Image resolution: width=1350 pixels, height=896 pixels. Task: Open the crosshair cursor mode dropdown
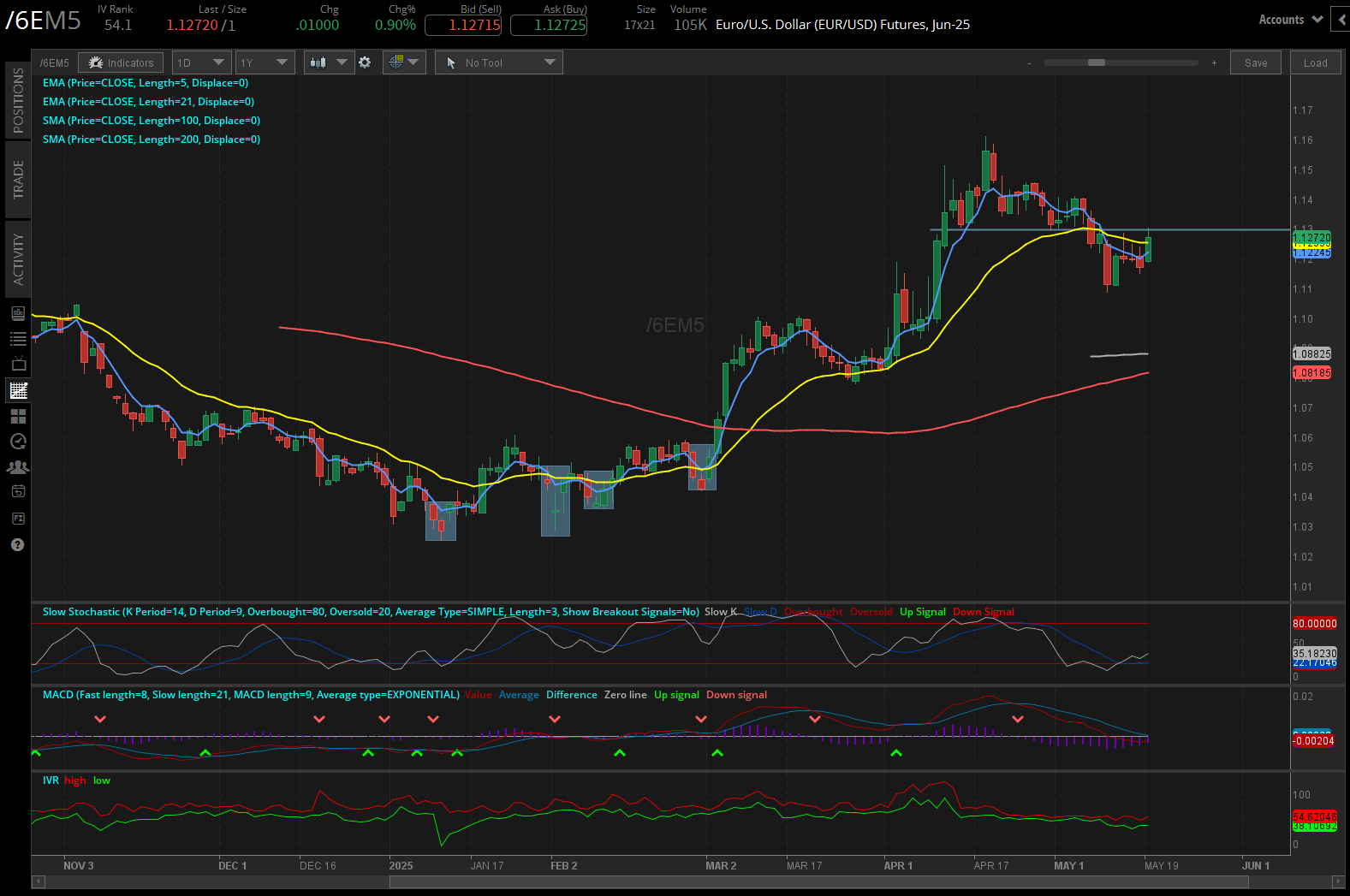[404, 62]
